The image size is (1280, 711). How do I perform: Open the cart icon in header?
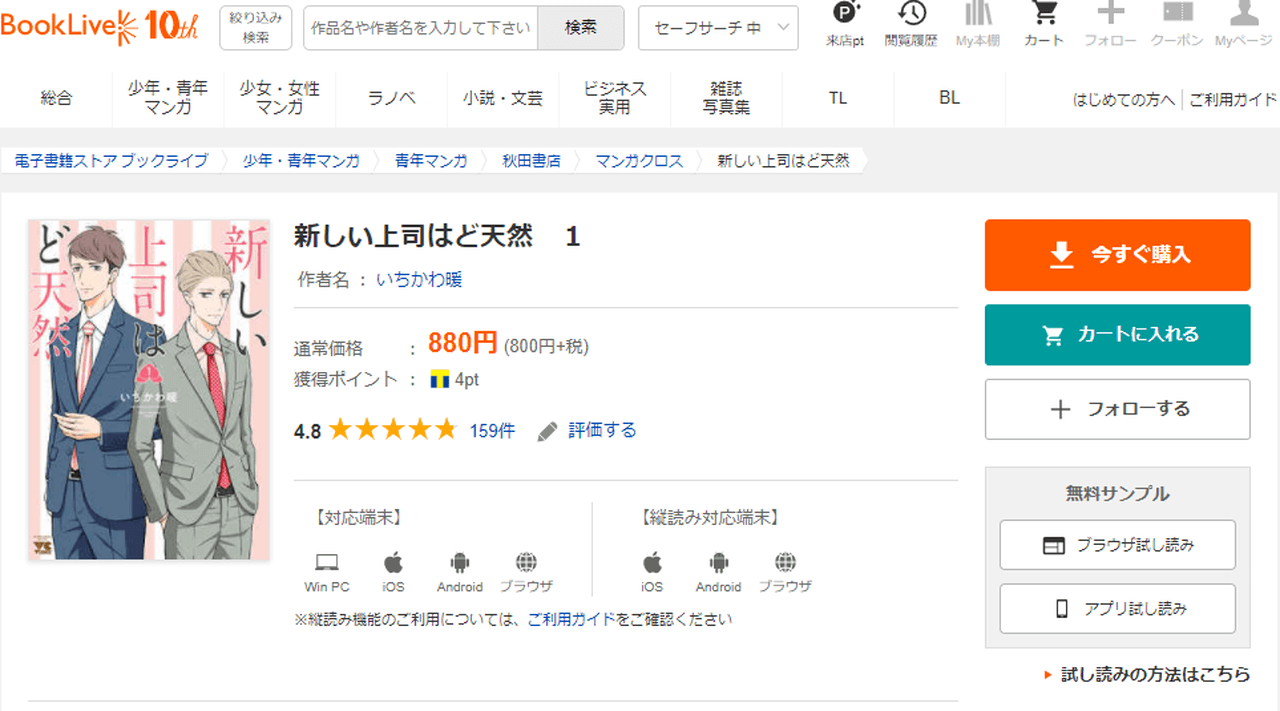click(x=1044, y=15)
